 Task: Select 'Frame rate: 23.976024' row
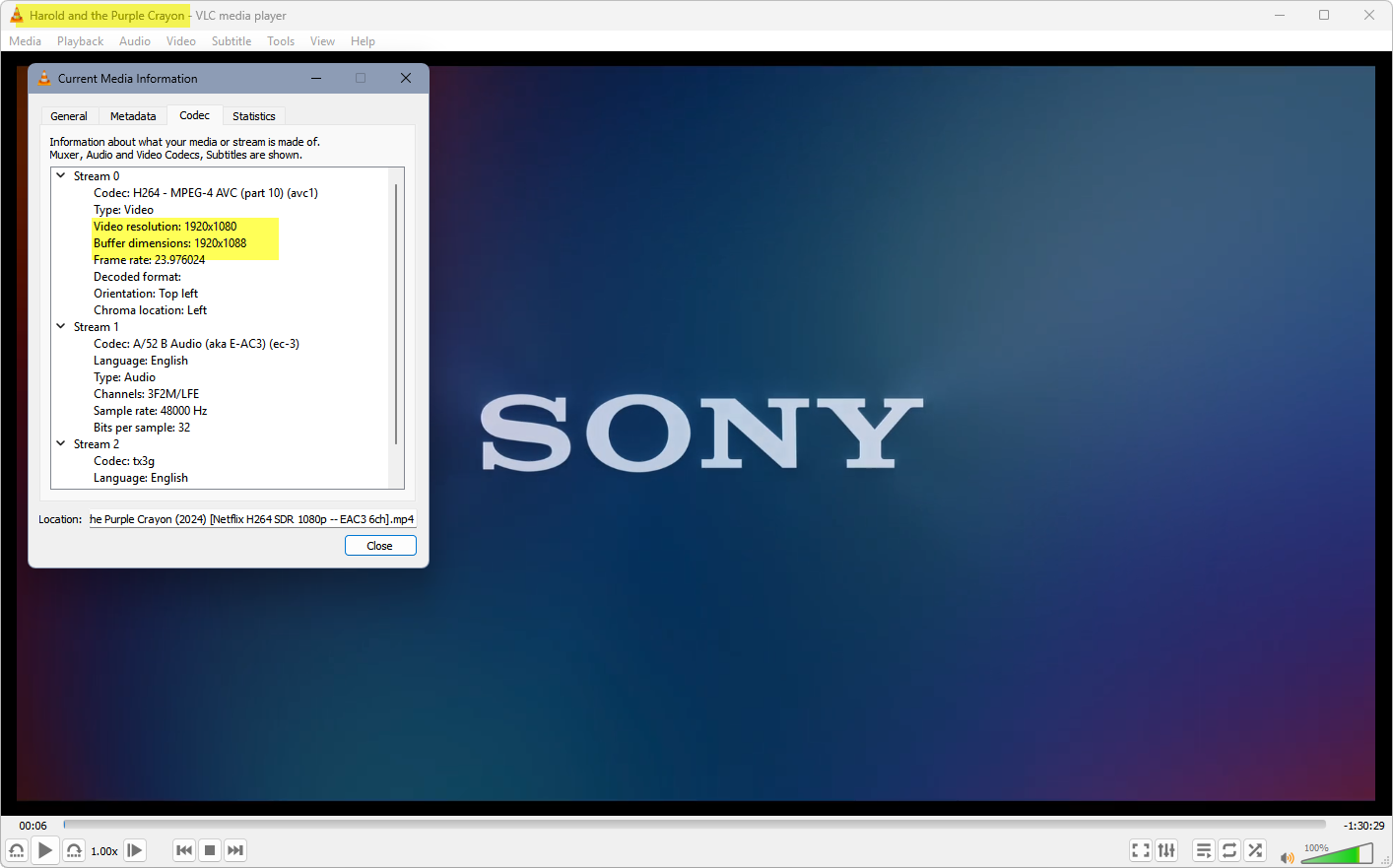point(150,260)
